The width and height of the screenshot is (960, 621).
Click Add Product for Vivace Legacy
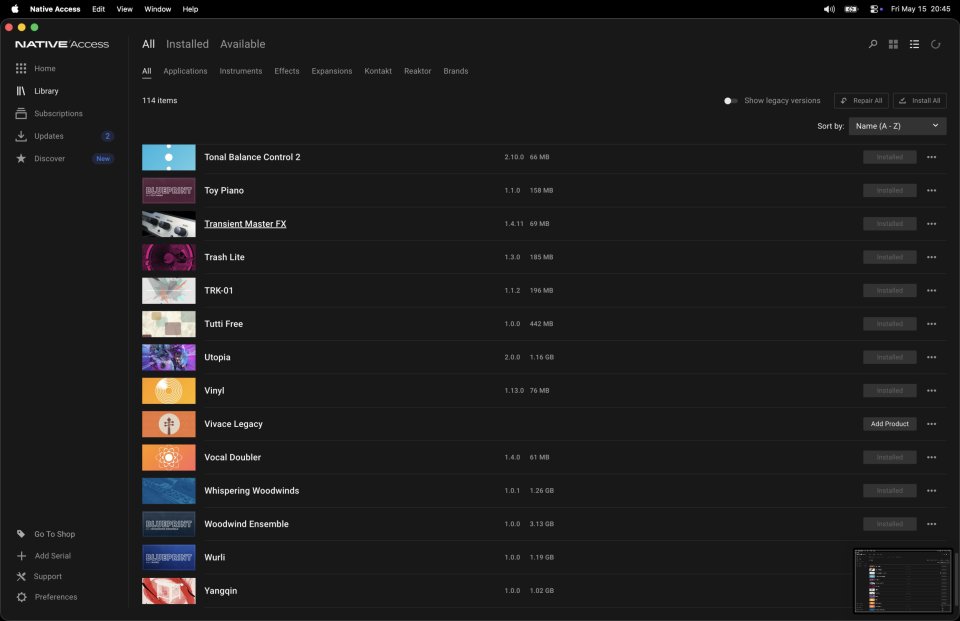(x=890, y=424)
